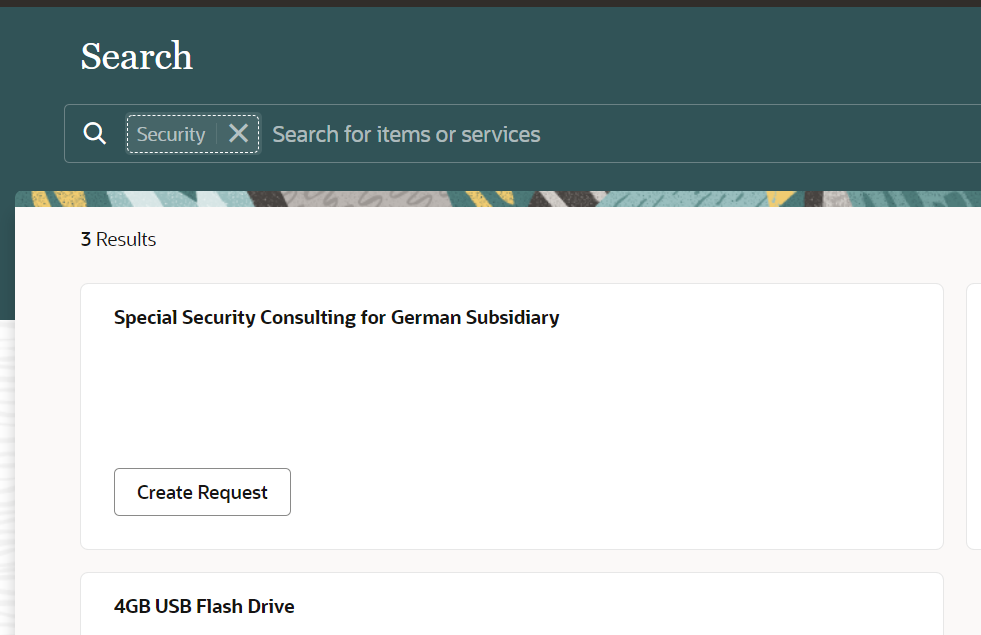The image size is (981, 635).
Task: Click the empty space right of Create Request
Action: click(x=600, y=492)
